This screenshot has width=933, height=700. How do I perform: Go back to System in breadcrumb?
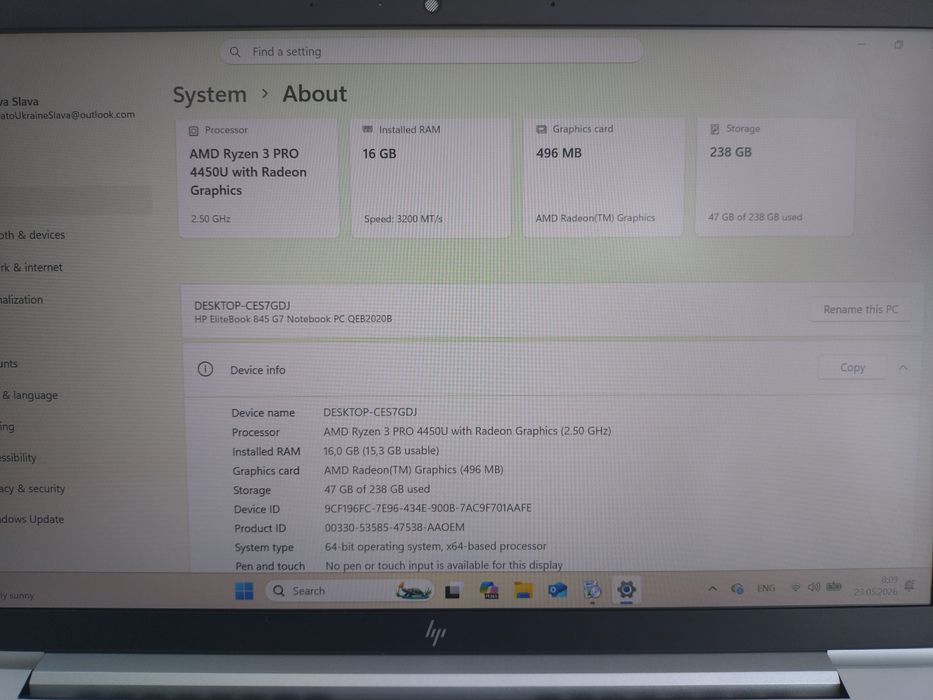tap(209, 95)
